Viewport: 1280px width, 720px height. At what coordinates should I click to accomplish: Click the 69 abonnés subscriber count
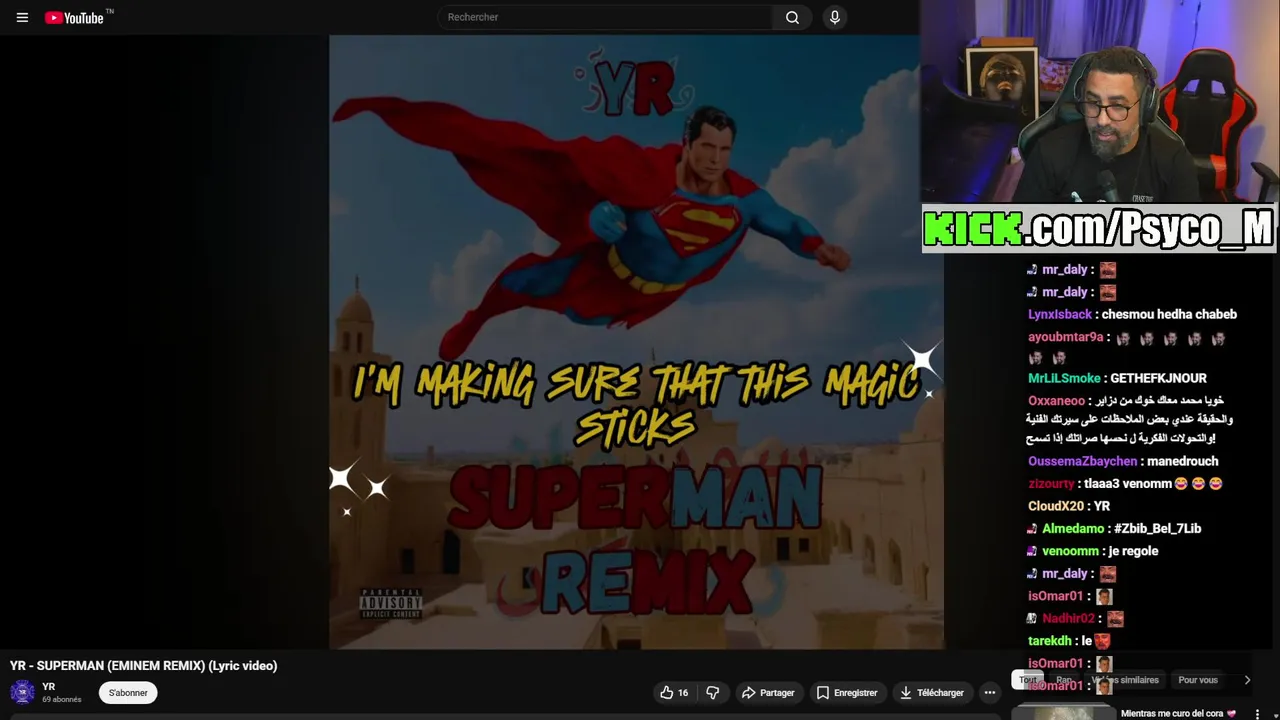click(62, 700)
